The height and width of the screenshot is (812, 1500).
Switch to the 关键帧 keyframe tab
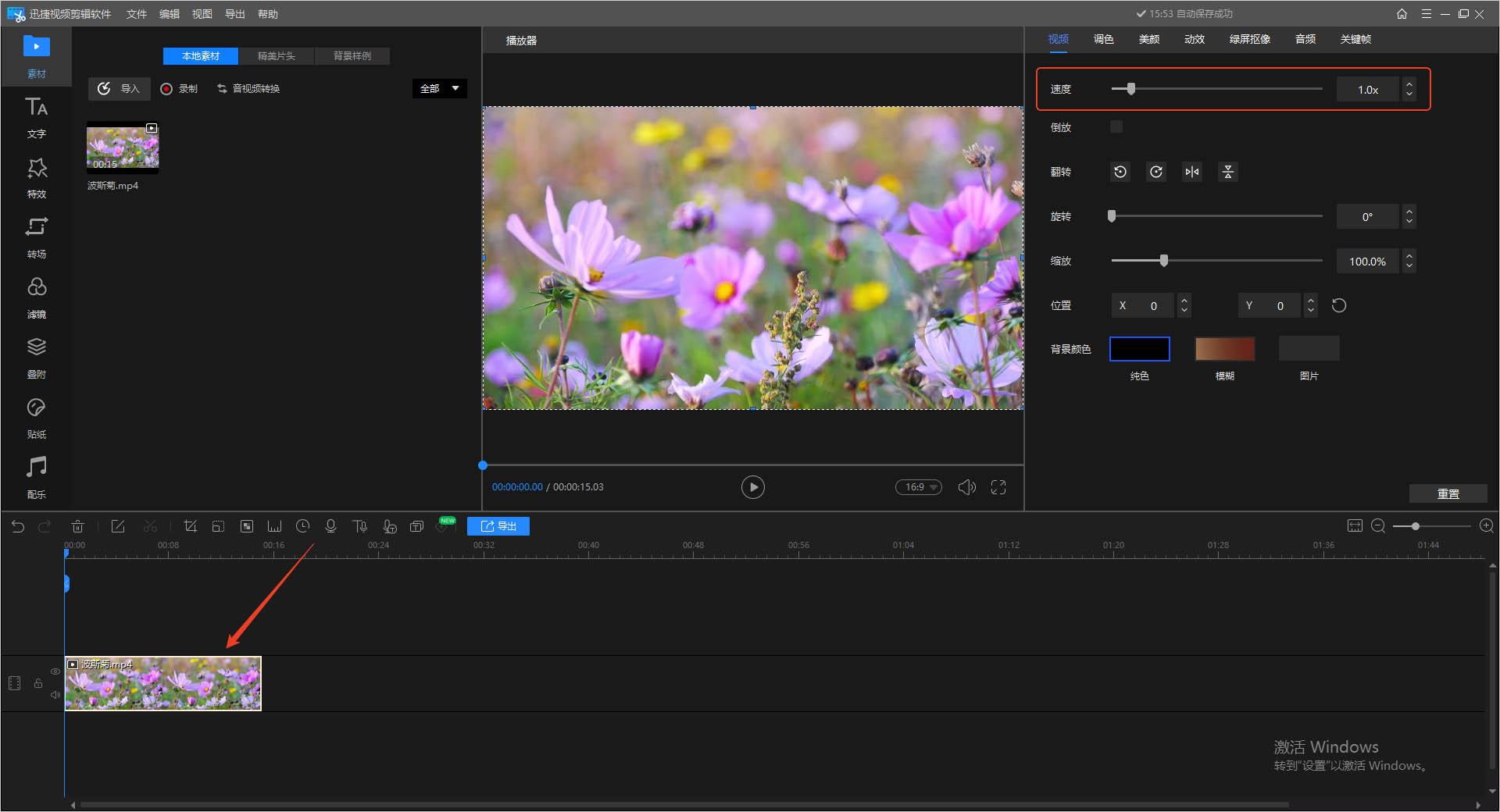[x=1355, y=39]
